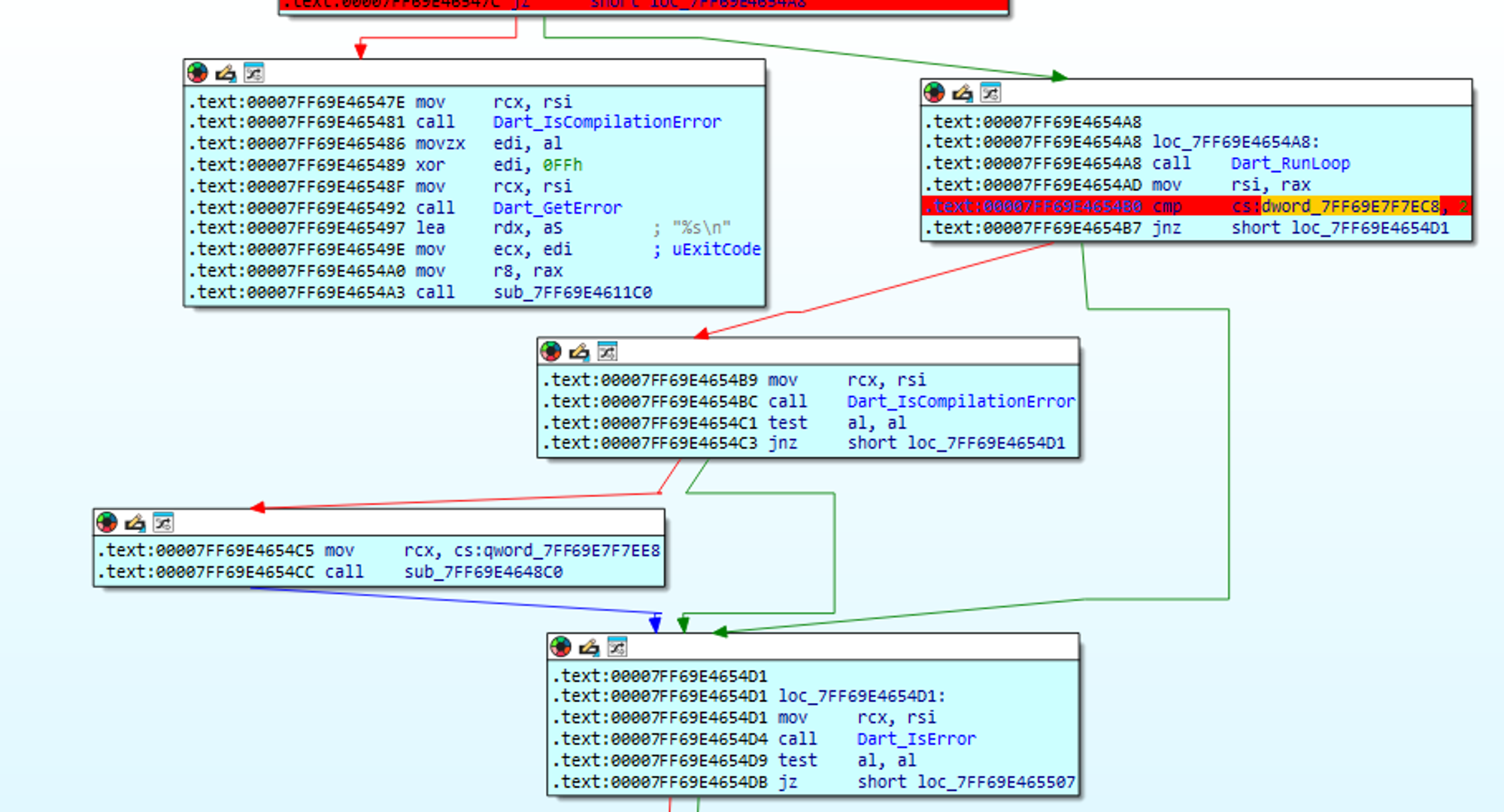The width and height of the screenshot is (1504, 812).
Task: Click color icon of block starting 46547E
Action: click(x=198, y=73)
